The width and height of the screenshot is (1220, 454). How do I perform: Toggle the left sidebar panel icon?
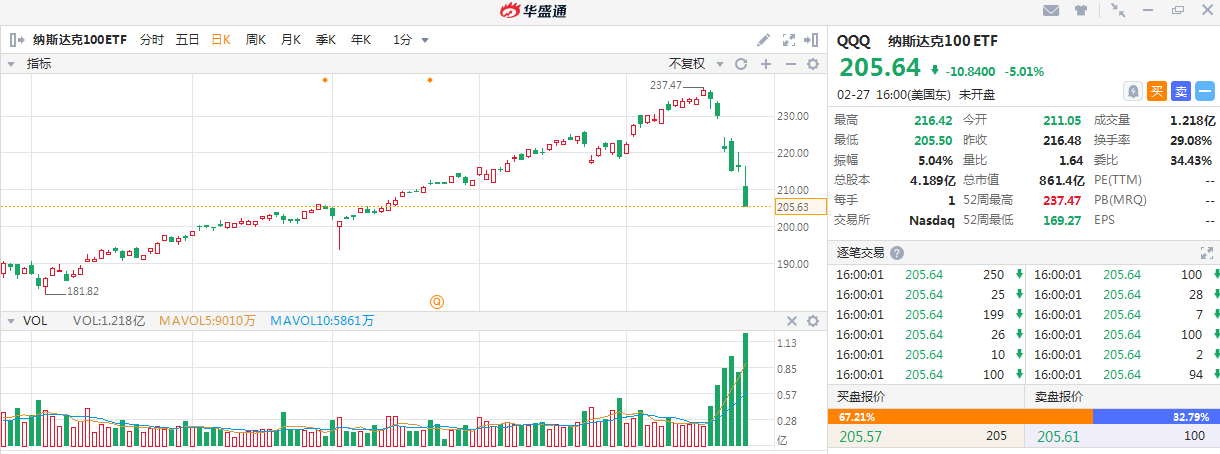[x=17, y=40]
